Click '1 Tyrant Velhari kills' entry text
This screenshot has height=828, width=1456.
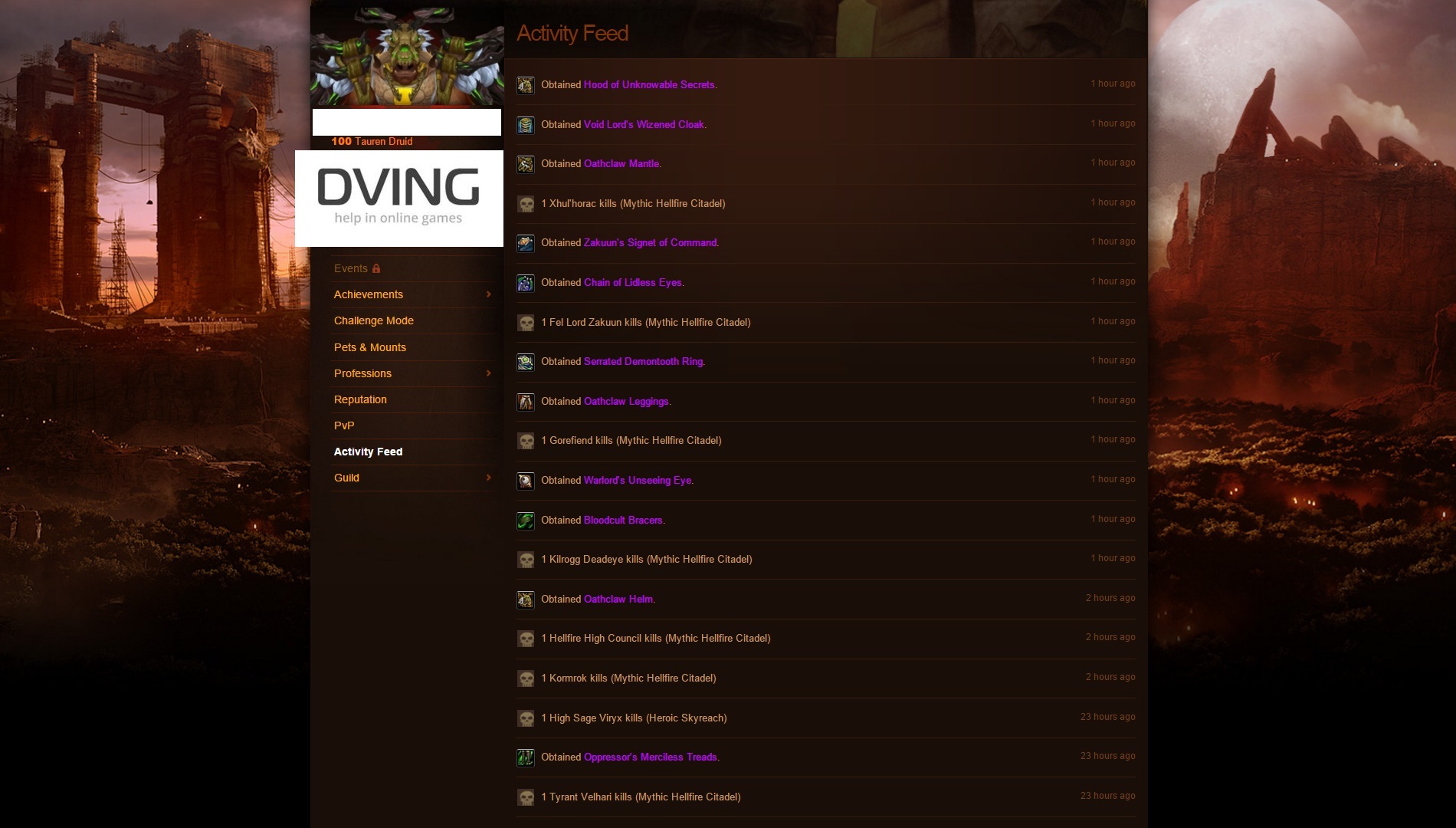(641, 797)
